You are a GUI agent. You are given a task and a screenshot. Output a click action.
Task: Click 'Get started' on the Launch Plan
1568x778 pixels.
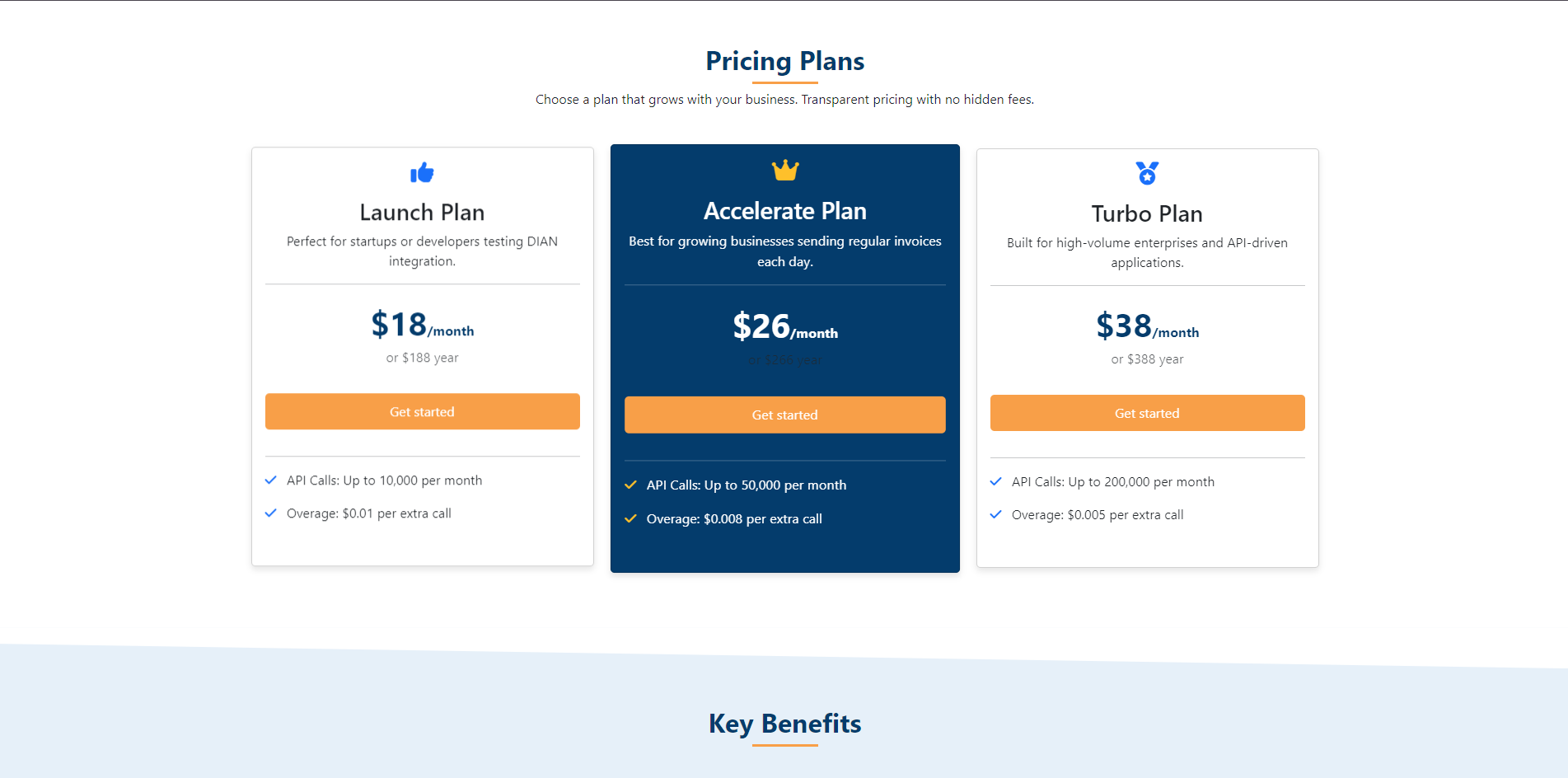[422, 411]
